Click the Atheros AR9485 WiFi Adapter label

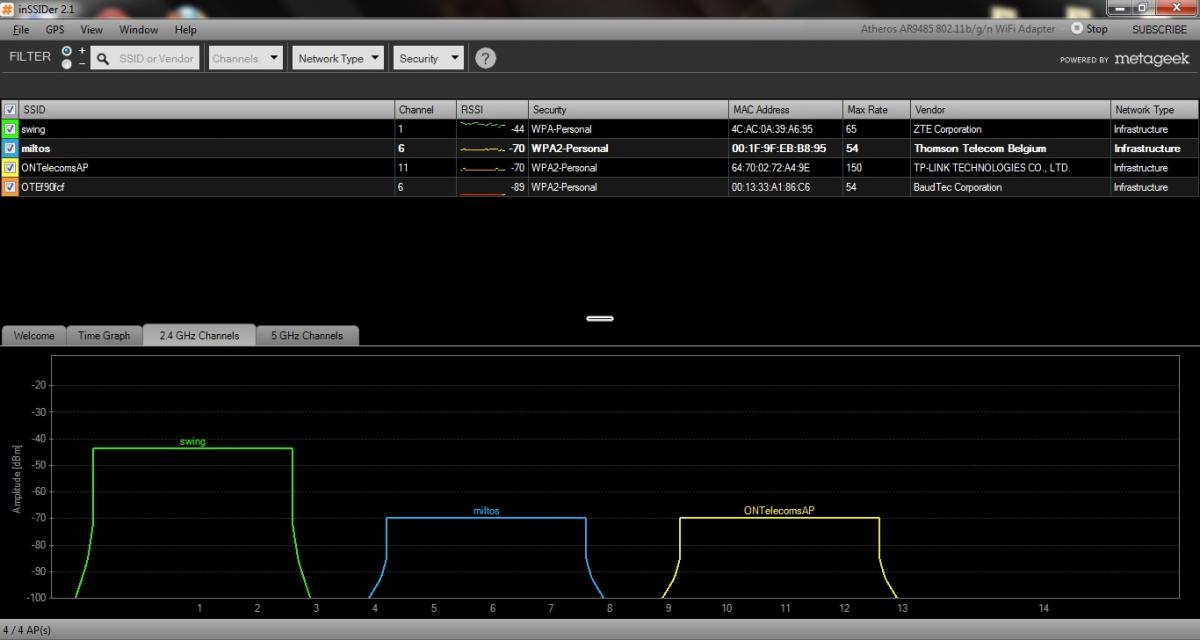pos(958,29)
